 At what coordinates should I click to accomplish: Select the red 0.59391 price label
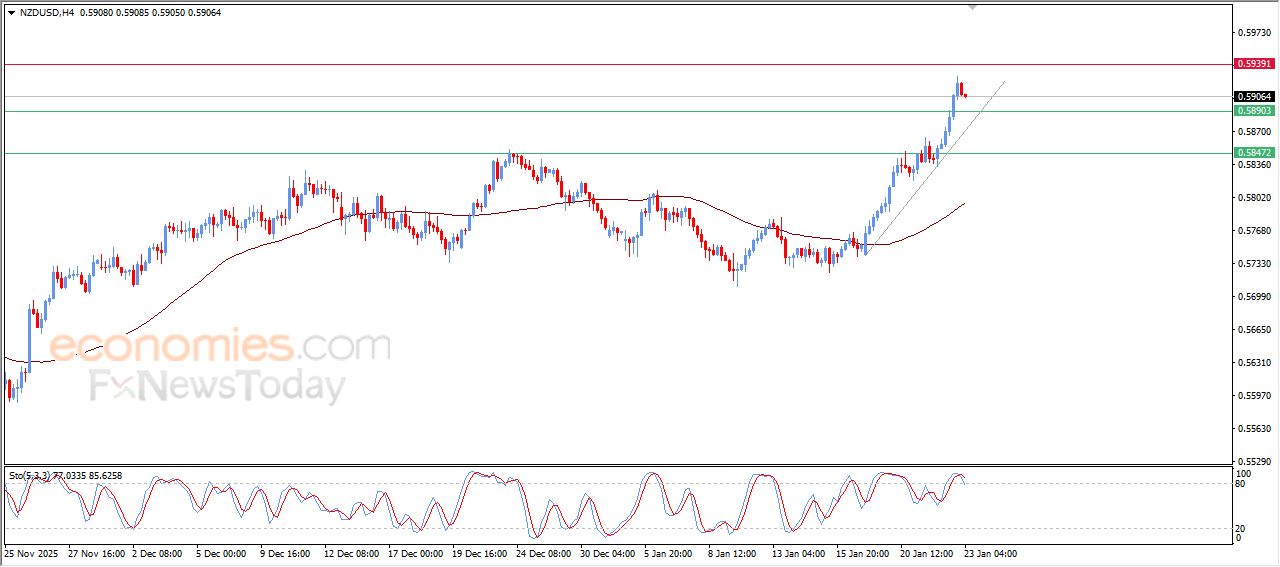pyautogui.click(x=1254, y=64)
